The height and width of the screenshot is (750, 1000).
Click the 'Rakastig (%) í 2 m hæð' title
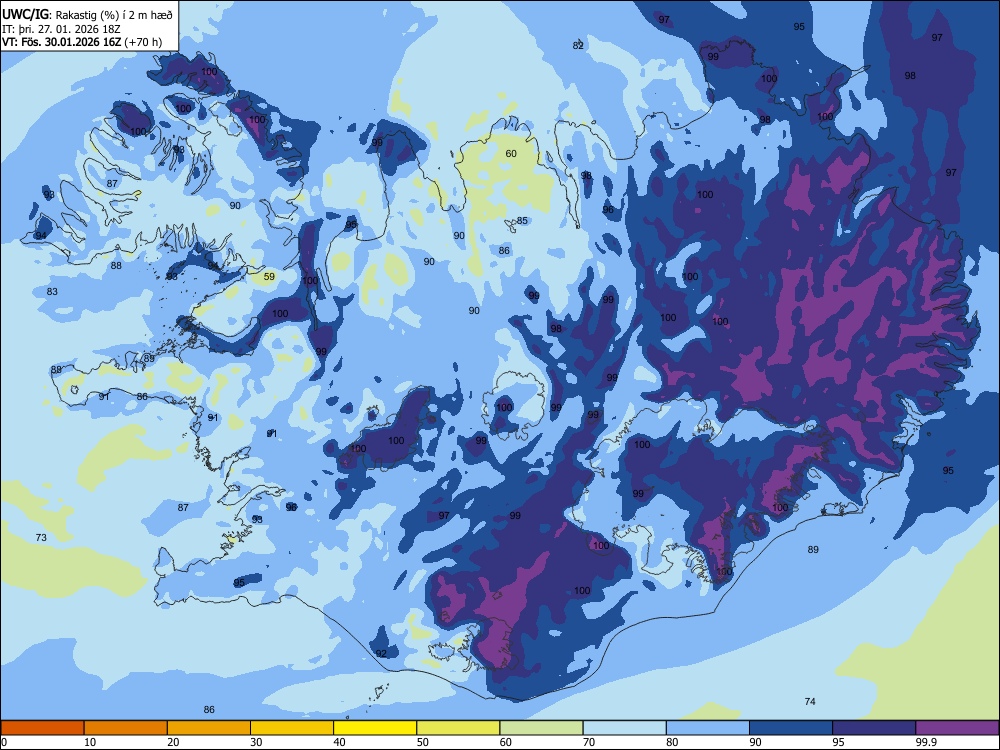click(x=114, y=15)
